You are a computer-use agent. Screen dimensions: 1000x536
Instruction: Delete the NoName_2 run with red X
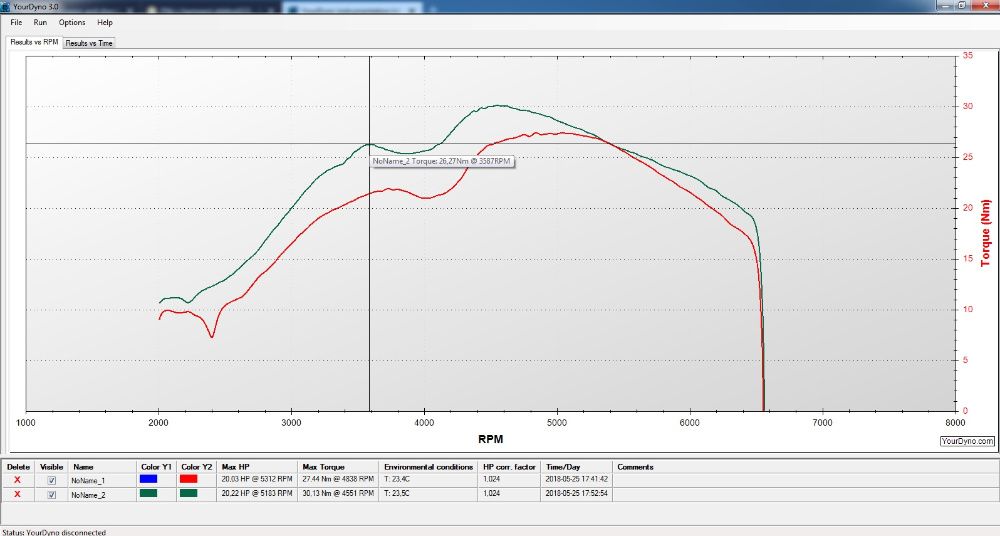point(18,495)
